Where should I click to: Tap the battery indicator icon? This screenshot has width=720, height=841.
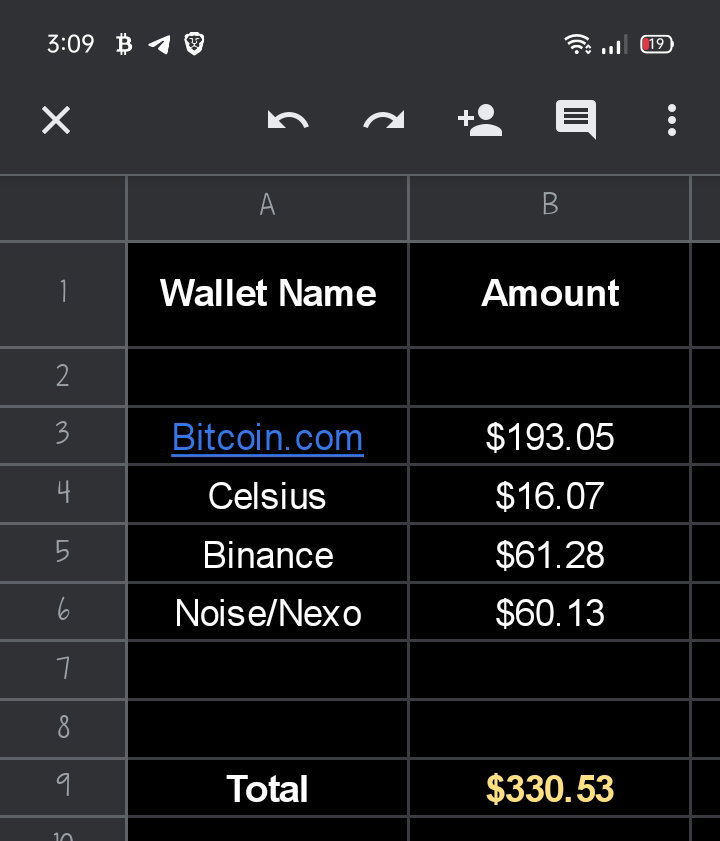pos(657,44)
